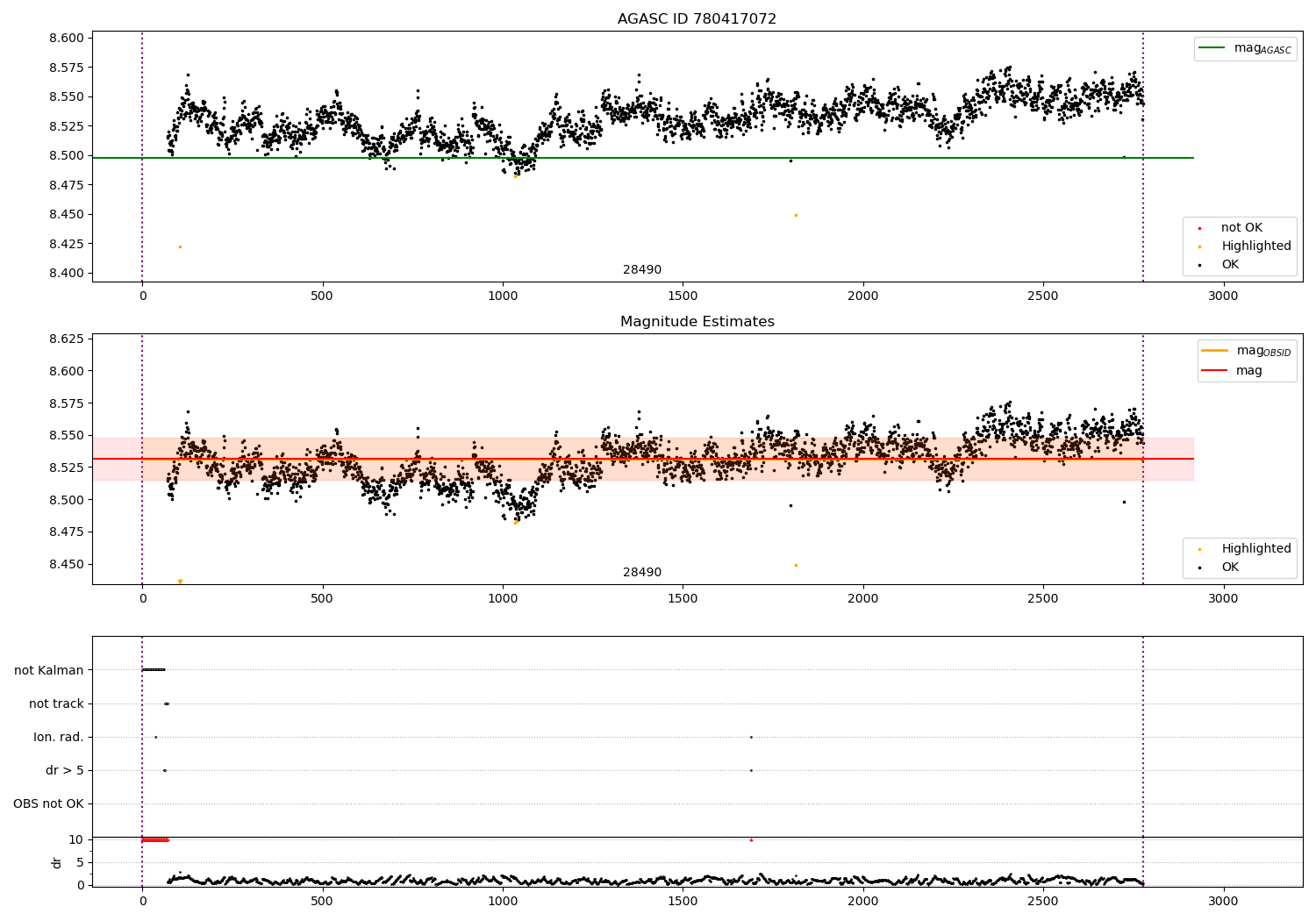Click the red dr marker near 1700 in bottom plot
1316x921 pixels.
[x=751, y=839]
